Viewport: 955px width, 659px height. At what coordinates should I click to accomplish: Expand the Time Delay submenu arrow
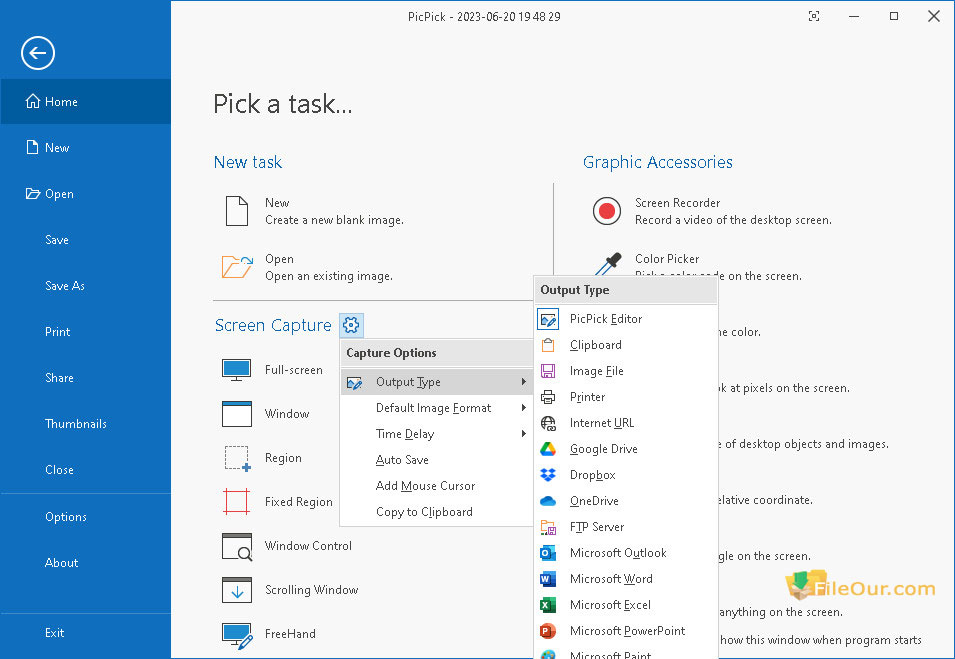coord(523,434)
